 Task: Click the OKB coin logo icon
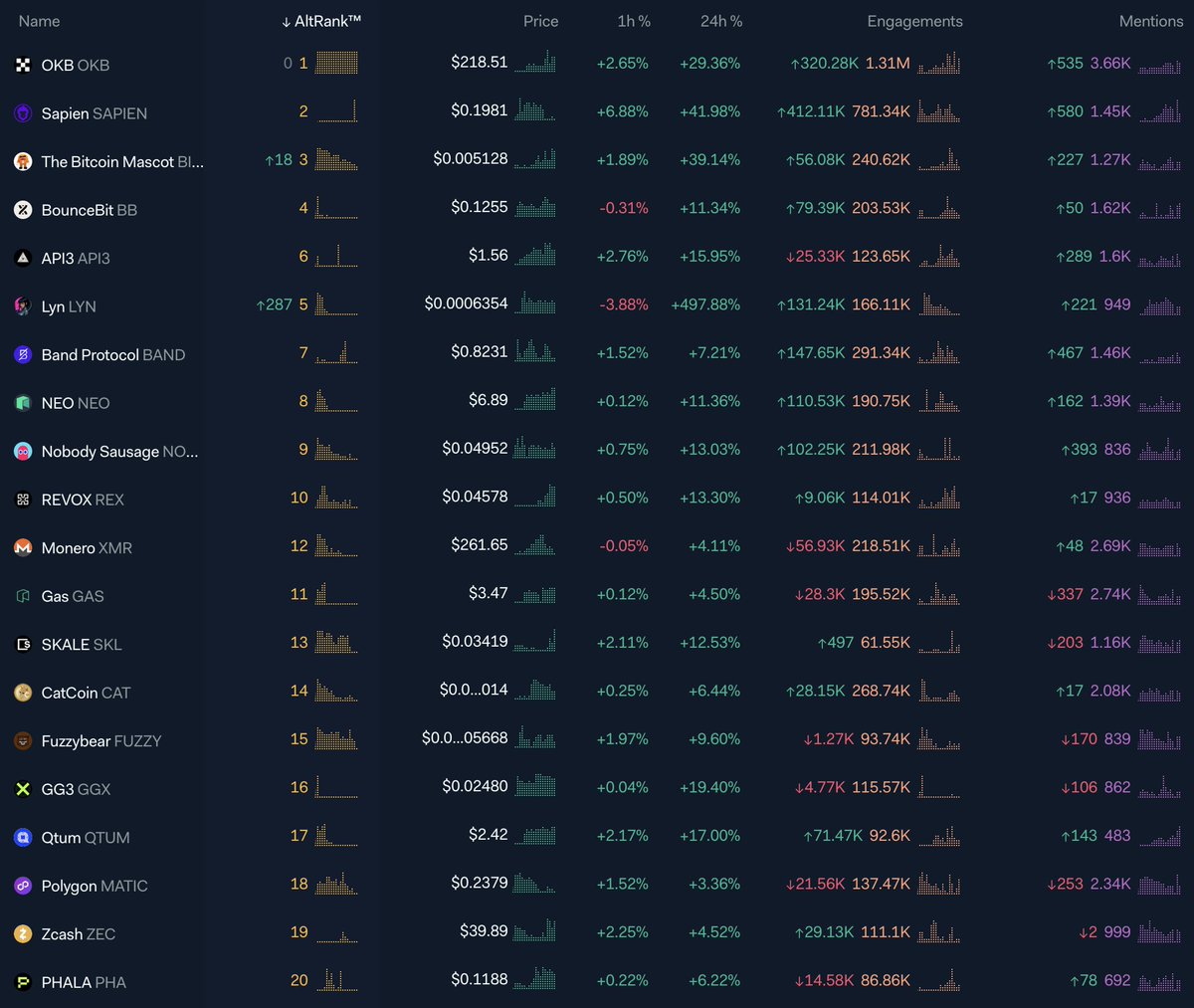pos(23,65)
